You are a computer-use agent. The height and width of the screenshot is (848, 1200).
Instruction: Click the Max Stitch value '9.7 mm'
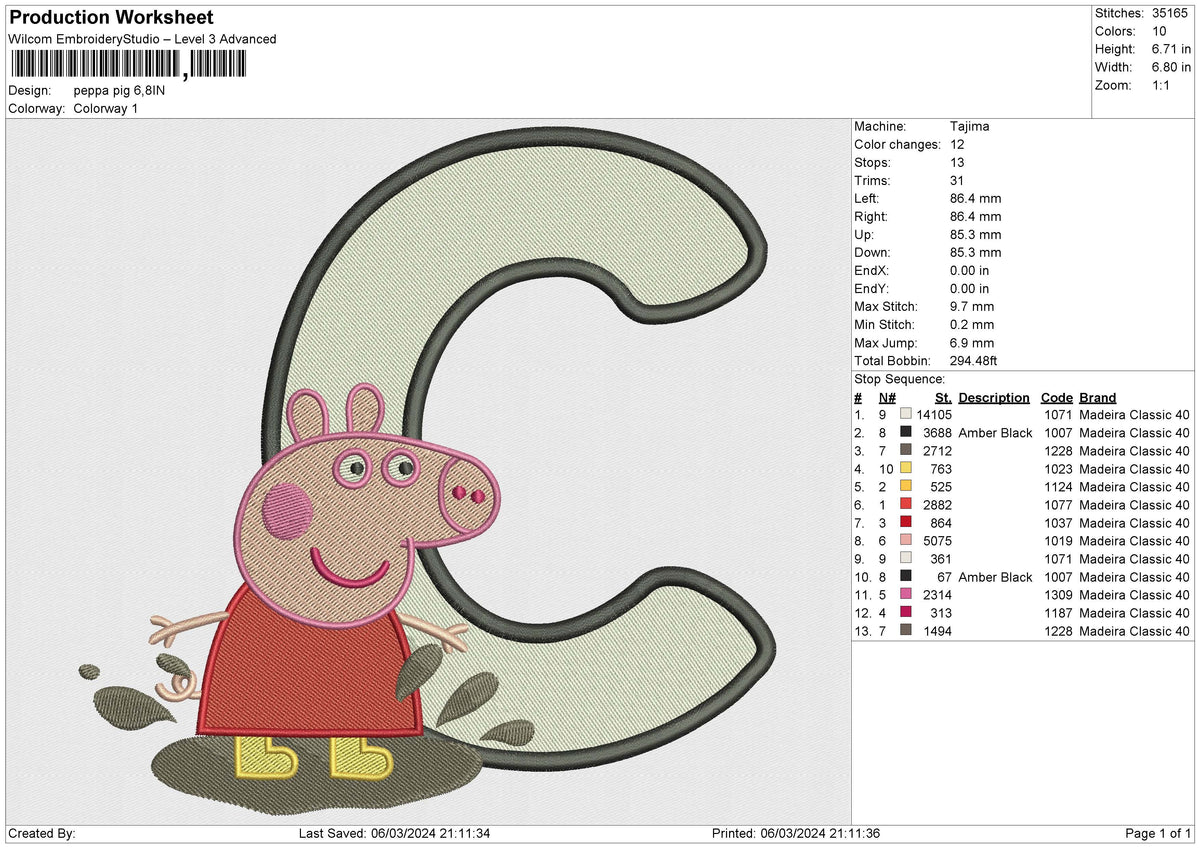(972, 307)
